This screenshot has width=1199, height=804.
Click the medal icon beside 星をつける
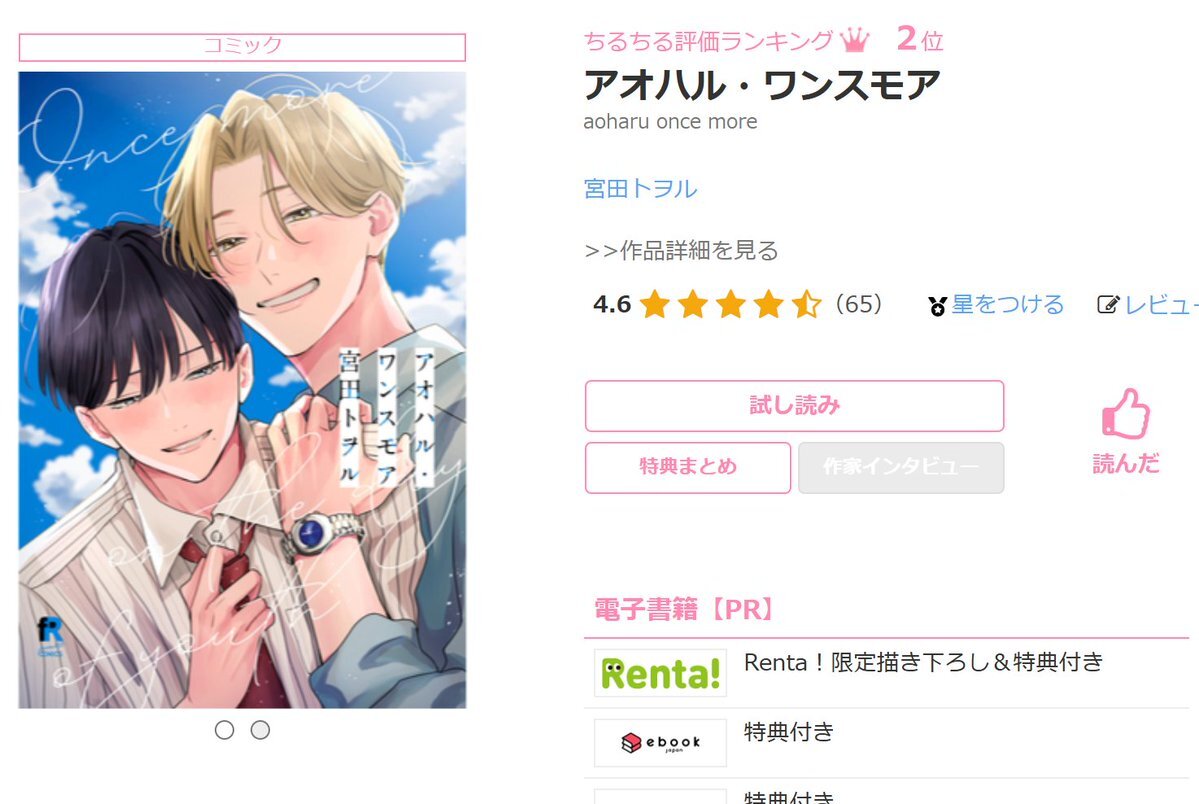coord(937,306)
